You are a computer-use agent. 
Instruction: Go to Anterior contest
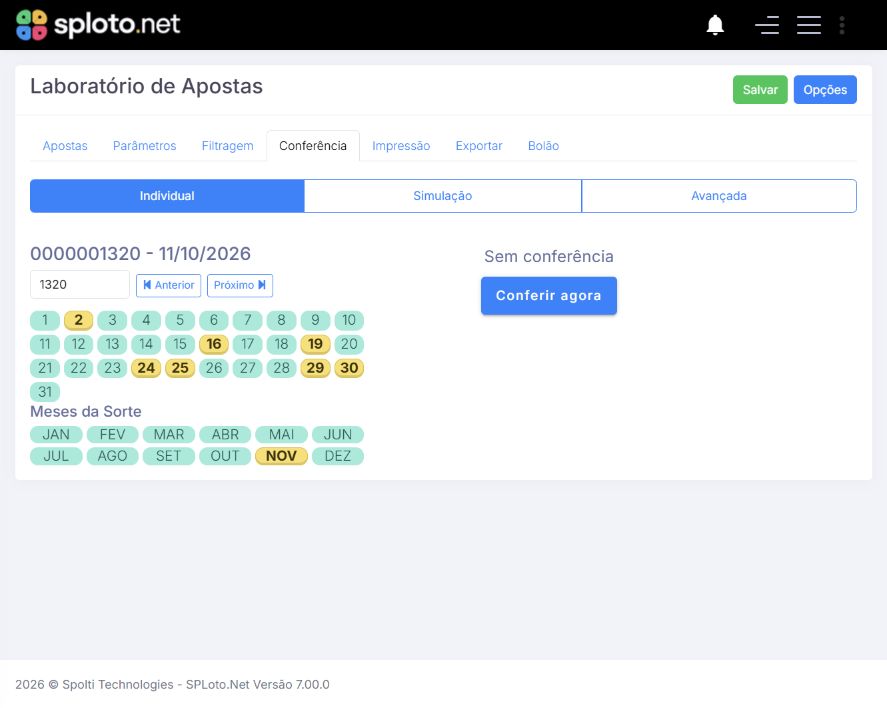[169, 286]
